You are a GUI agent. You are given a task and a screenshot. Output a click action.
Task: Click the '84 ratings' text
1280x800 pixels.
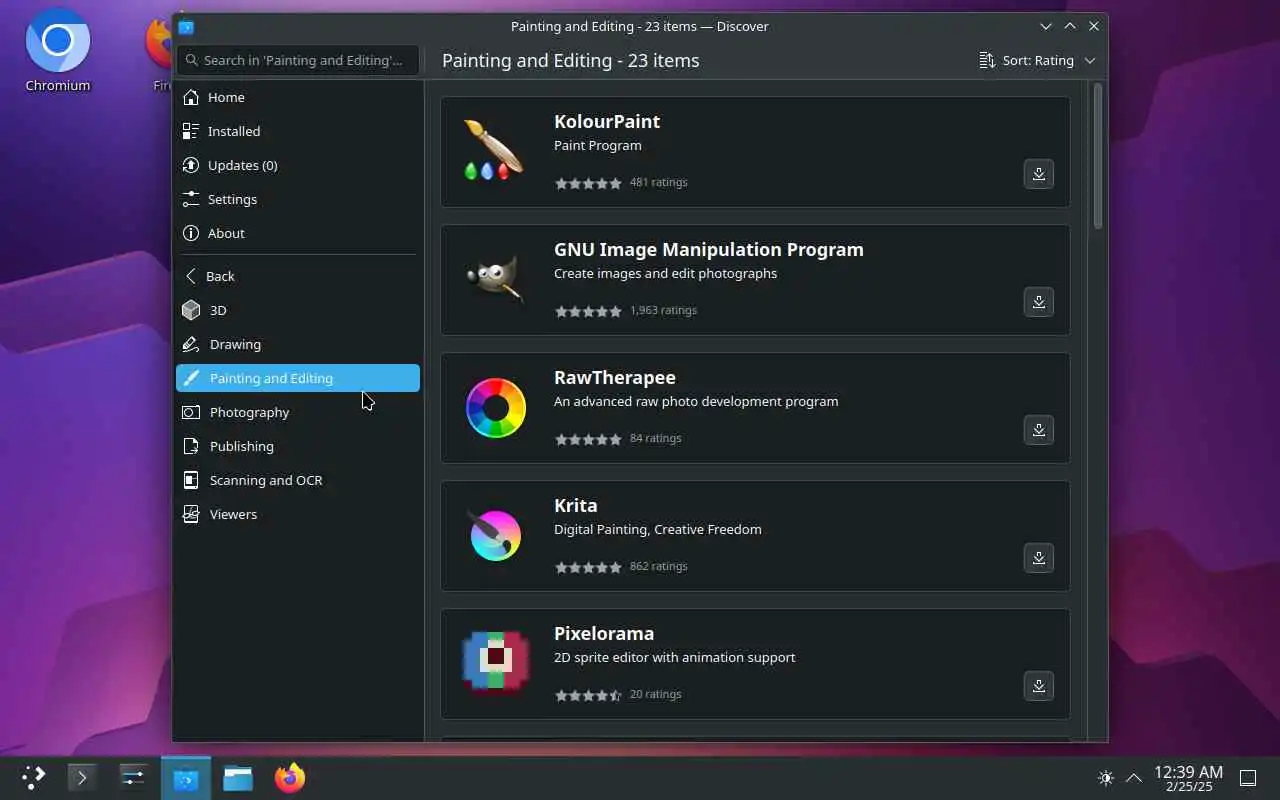[655, 438]
